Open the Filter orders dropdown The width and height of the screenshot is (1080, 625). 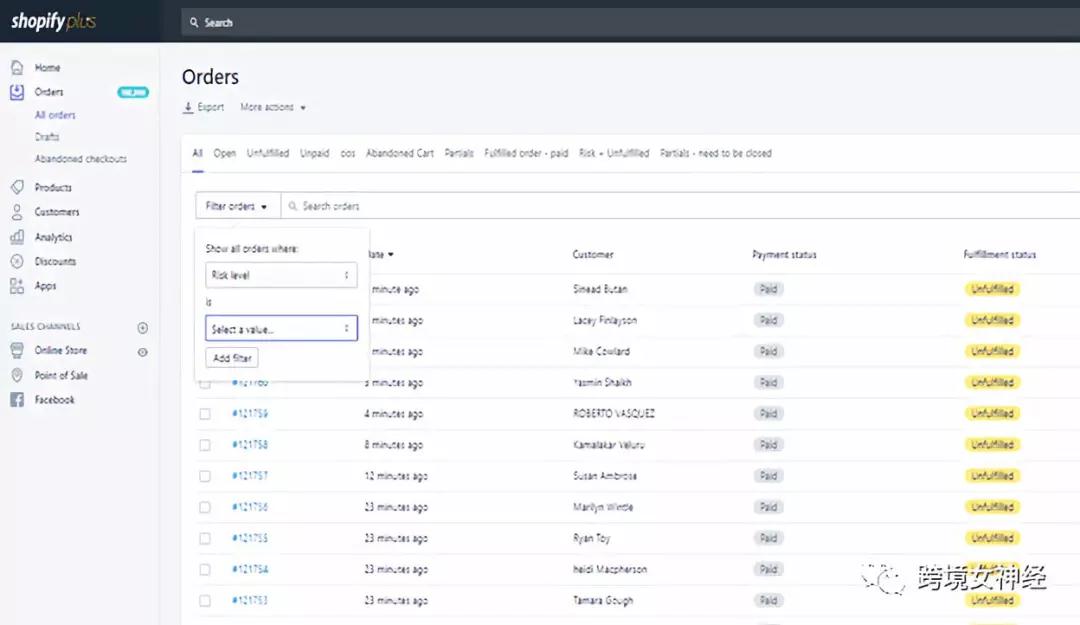point(237,206)
